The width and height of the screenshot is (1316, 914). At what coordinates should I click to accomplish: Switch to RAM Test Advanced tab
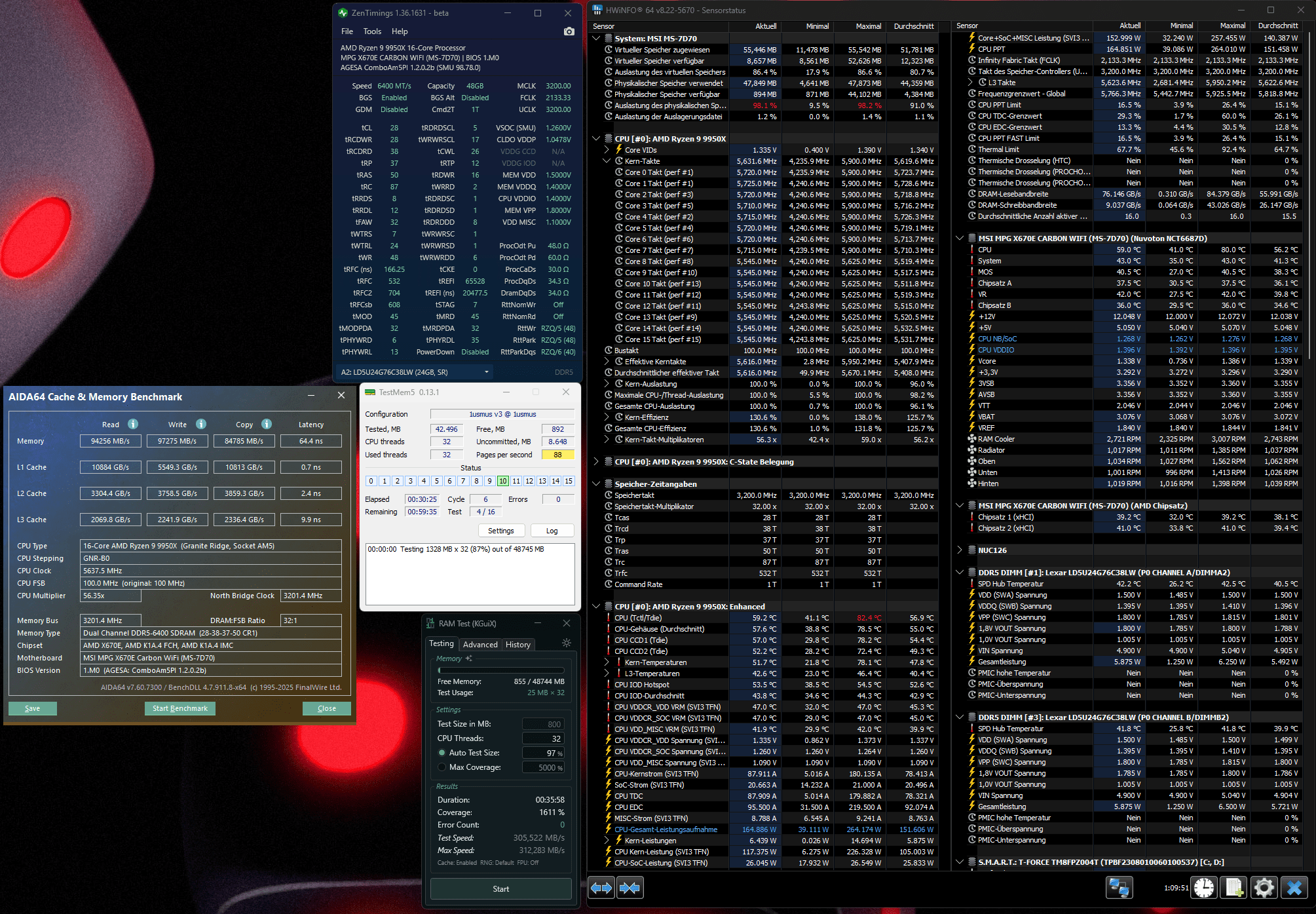(480, 645)
